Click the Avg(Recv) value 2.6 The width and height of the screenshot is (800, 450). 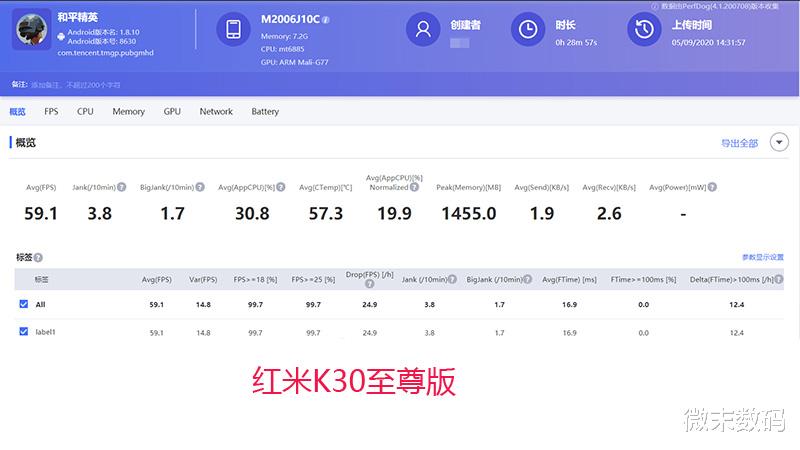[609, 213]
